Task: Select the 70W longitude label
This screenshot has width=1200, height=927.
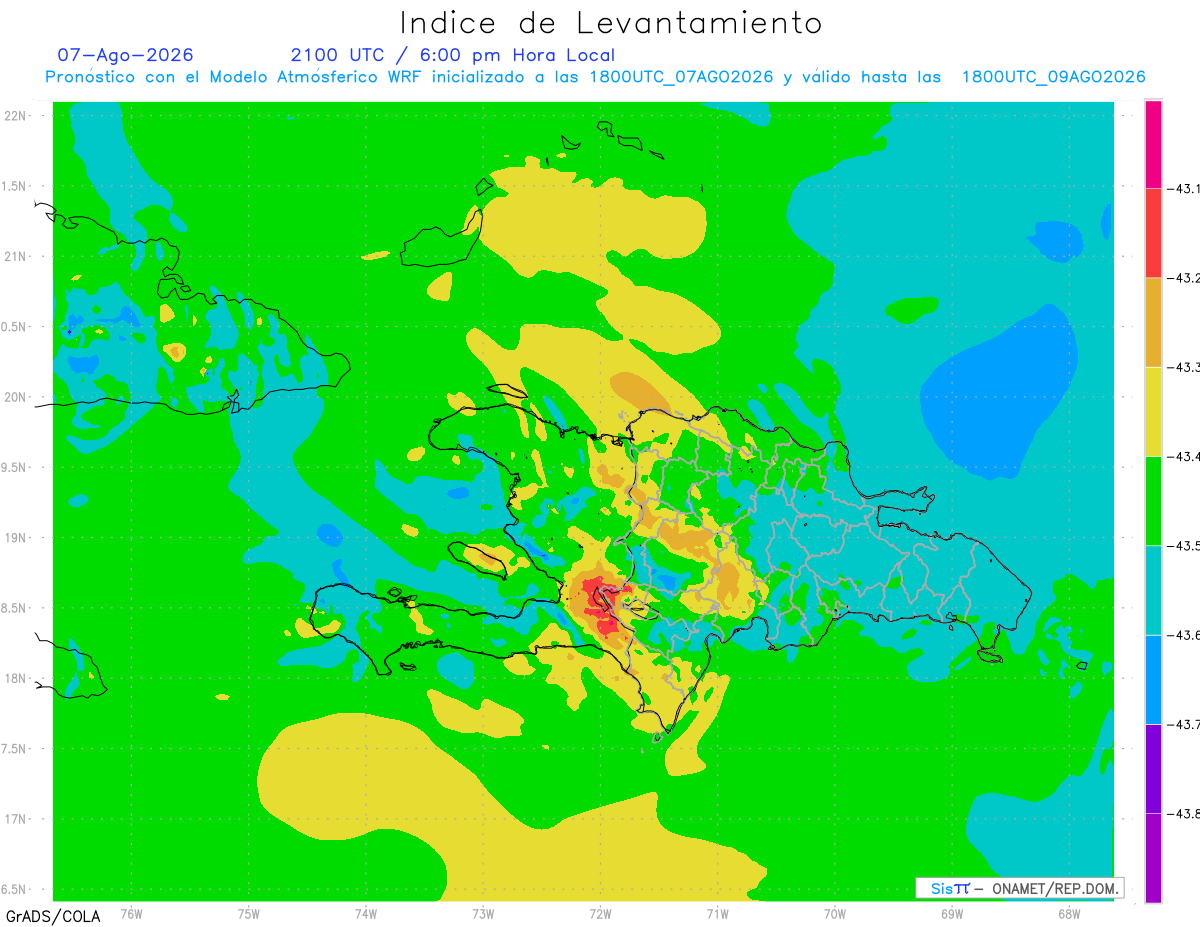Action: pos(835,913)
